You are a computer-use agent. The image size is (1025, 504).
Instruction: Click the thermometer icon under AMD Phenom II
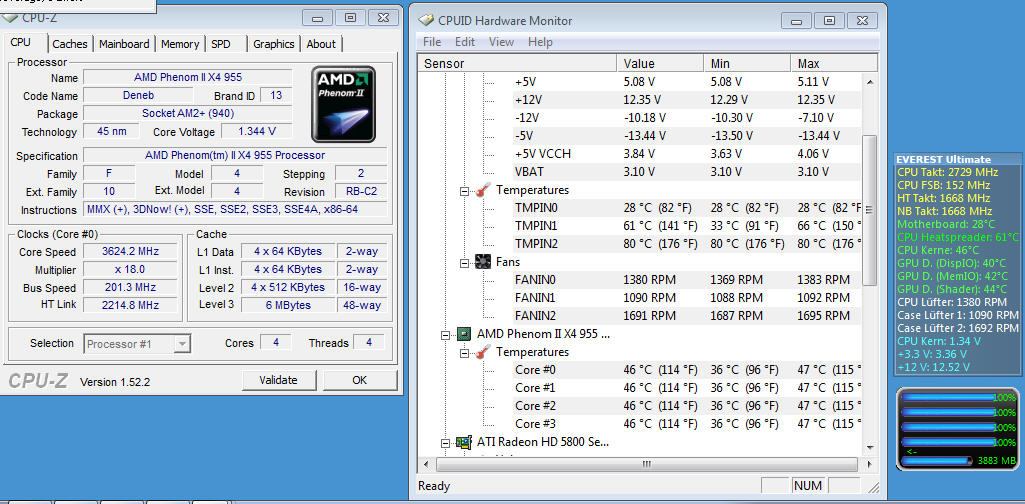coord(483,352)
